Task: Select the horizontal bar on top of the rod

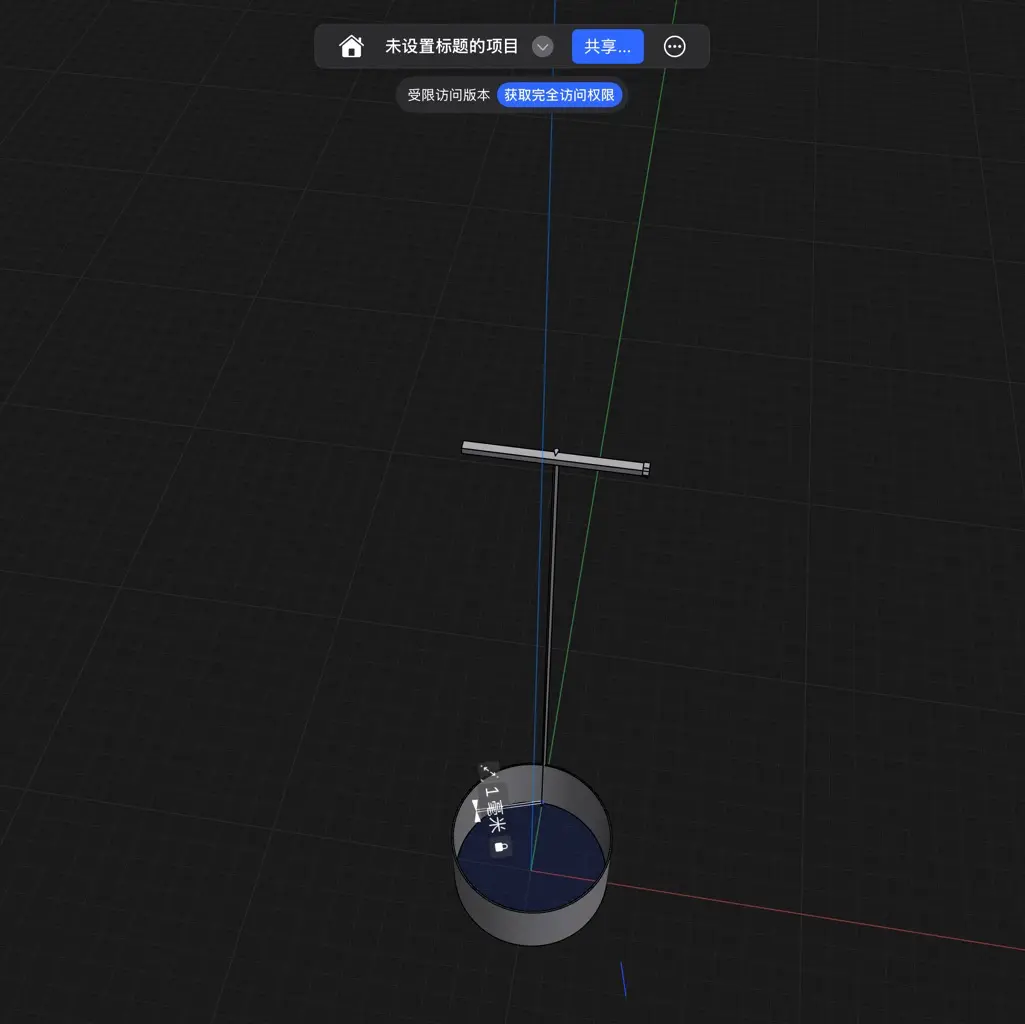Action: [x=556, y=458]
